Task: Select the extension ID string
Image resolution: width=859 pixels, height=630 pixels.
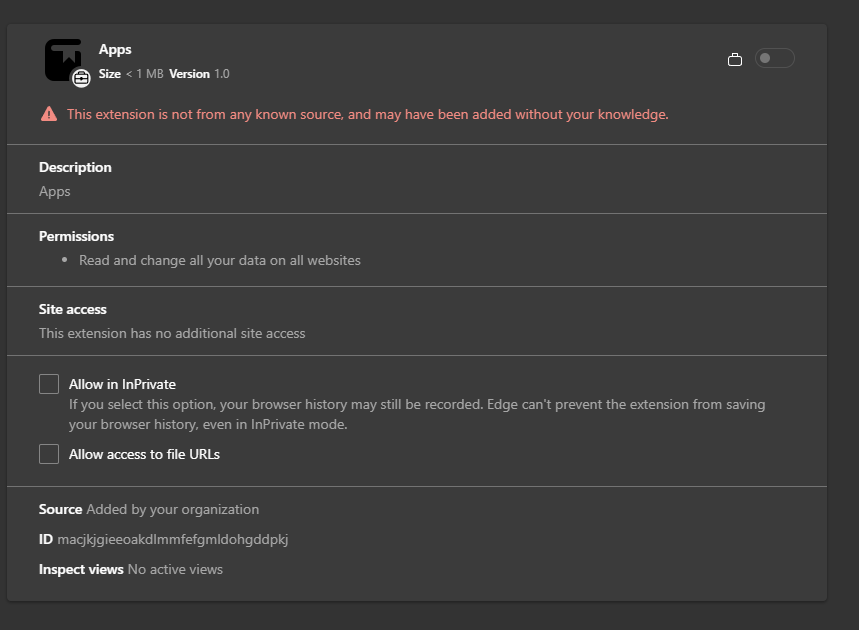Action: [x=173, y=540]
